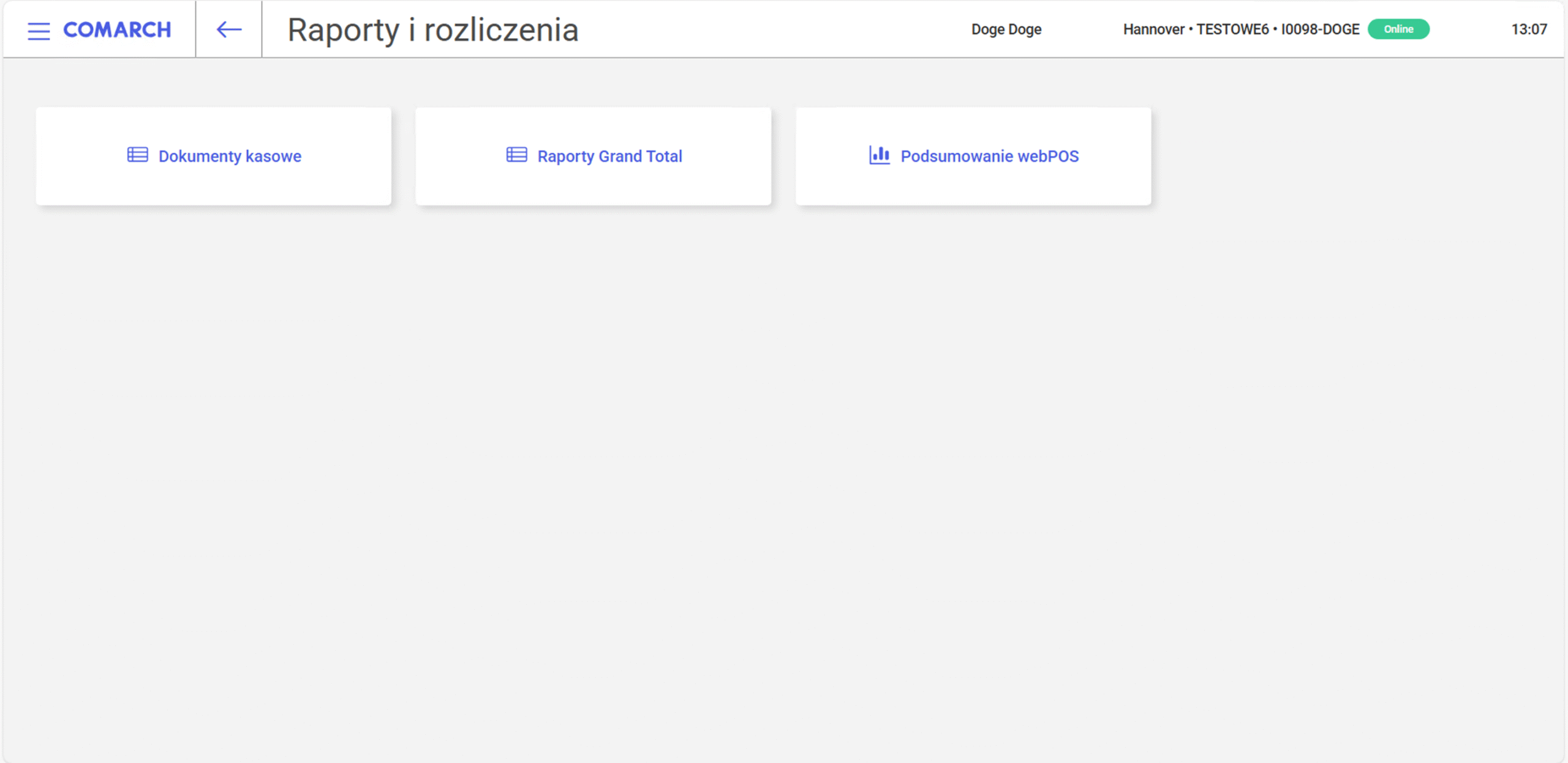The width and height of the screenshot is (1568, 763).
Task: Click the 13:07 clock display
Action: click(1529, 29)
